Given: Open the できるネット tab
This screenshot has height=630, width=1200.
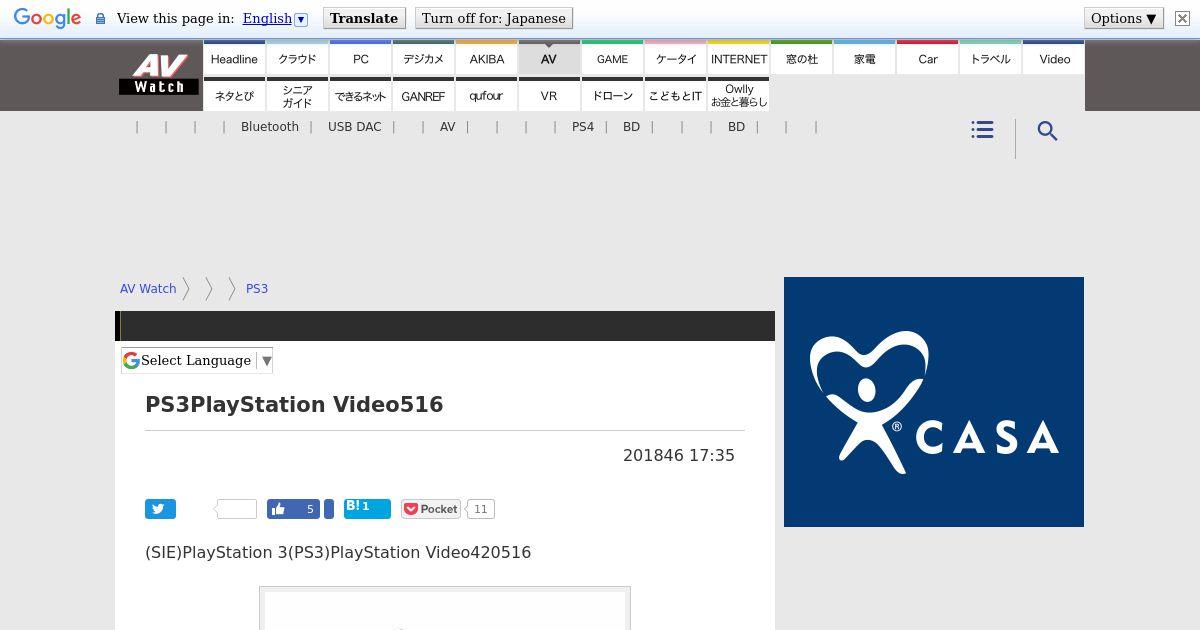Looking at the screenshot, I should [x=361, y=95].
